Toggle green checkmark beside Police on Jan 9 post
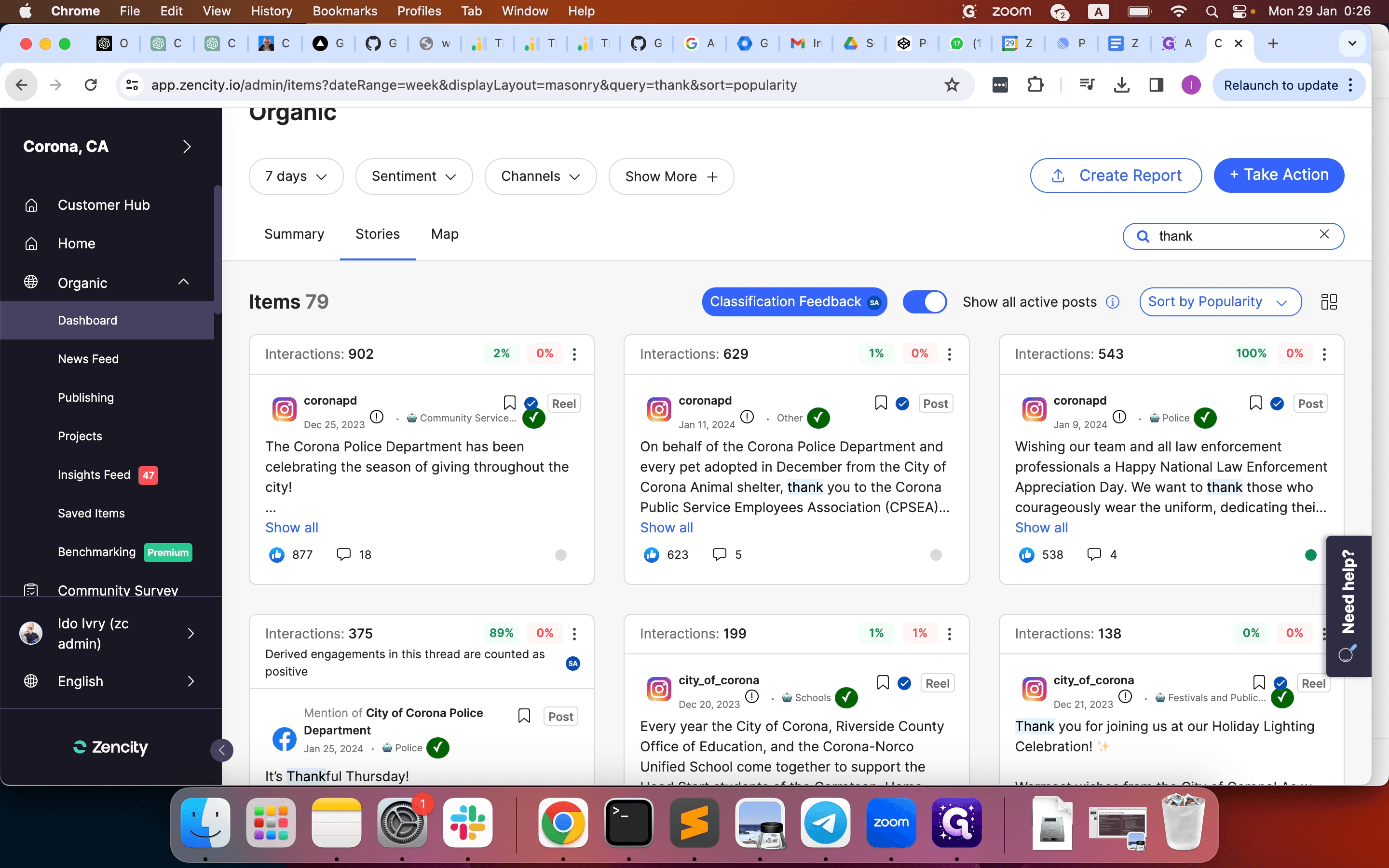Screen dimensions: 1389x868 1205,418
